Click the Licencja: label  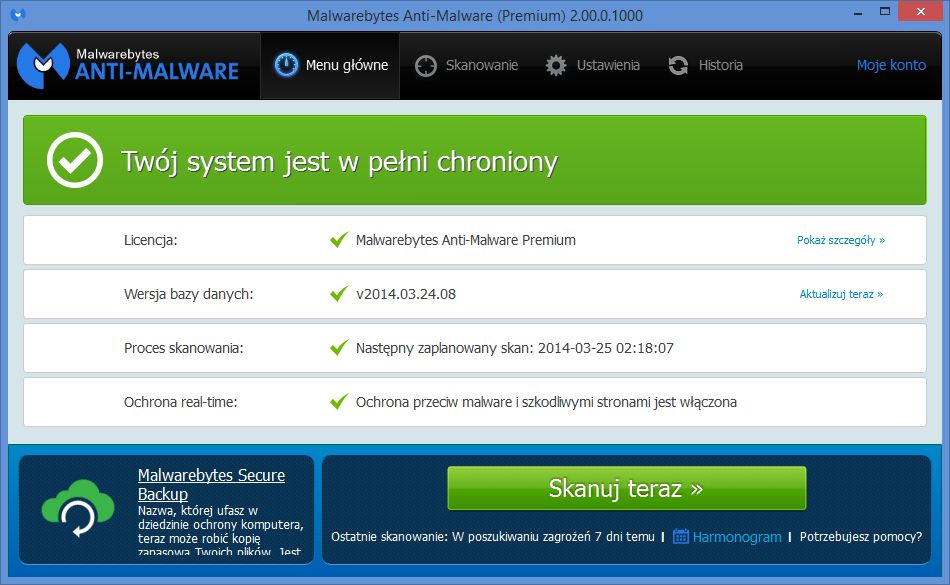(150, 240)
